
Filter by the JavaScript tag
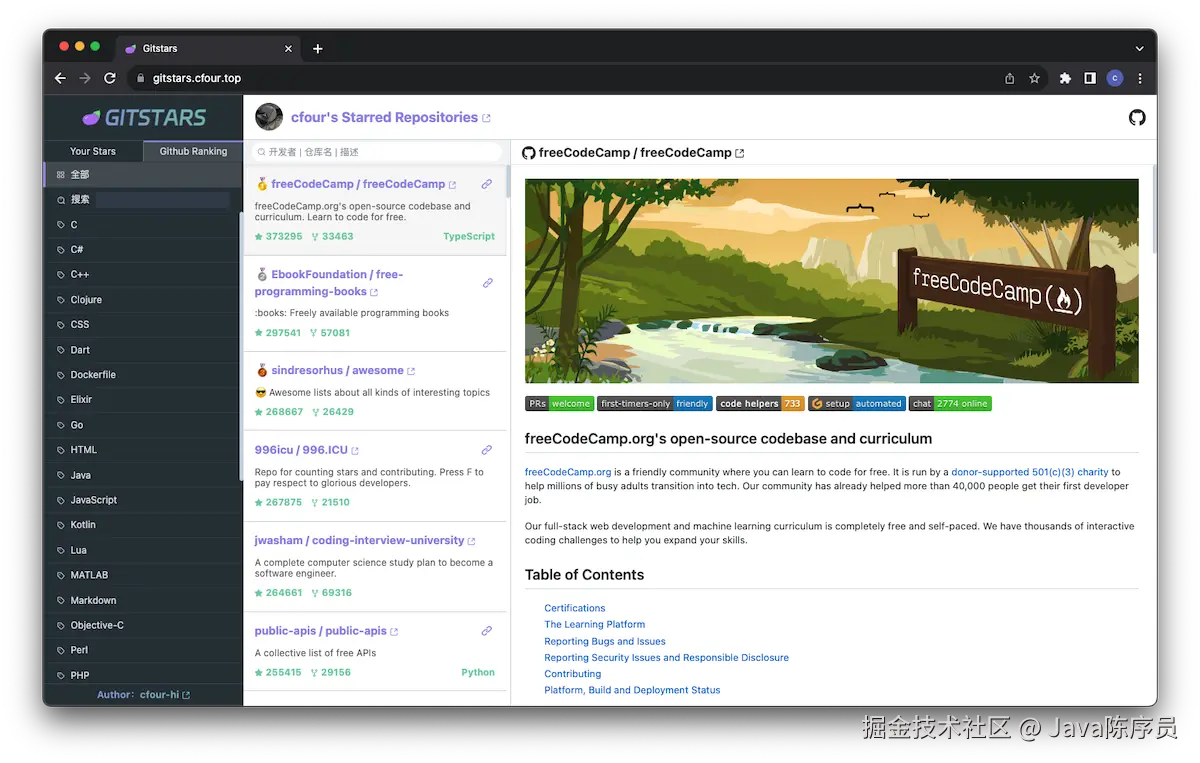[143, 500]
